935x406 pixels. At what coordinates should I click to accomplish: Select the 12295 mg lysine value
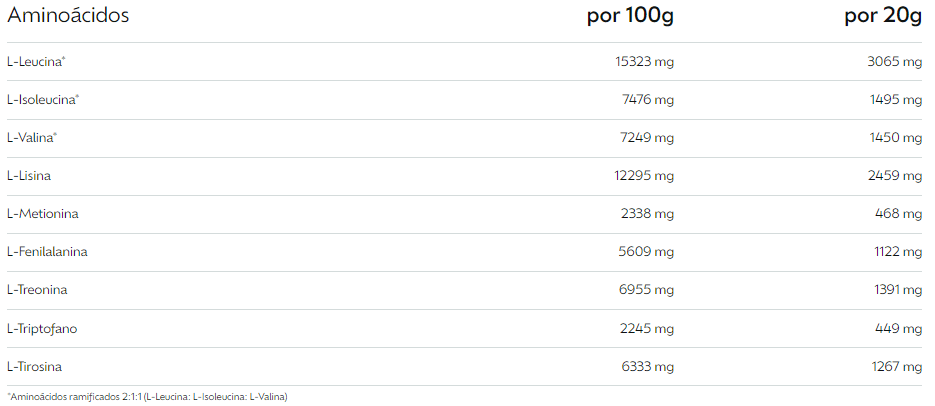[644, 176]
